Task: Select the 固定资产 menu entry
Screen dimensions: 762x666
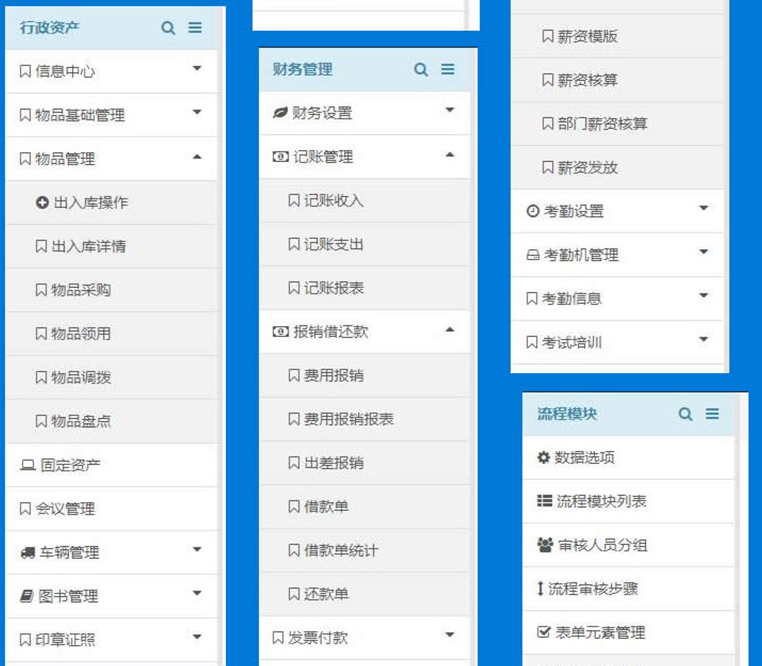Action: point(69,465)
